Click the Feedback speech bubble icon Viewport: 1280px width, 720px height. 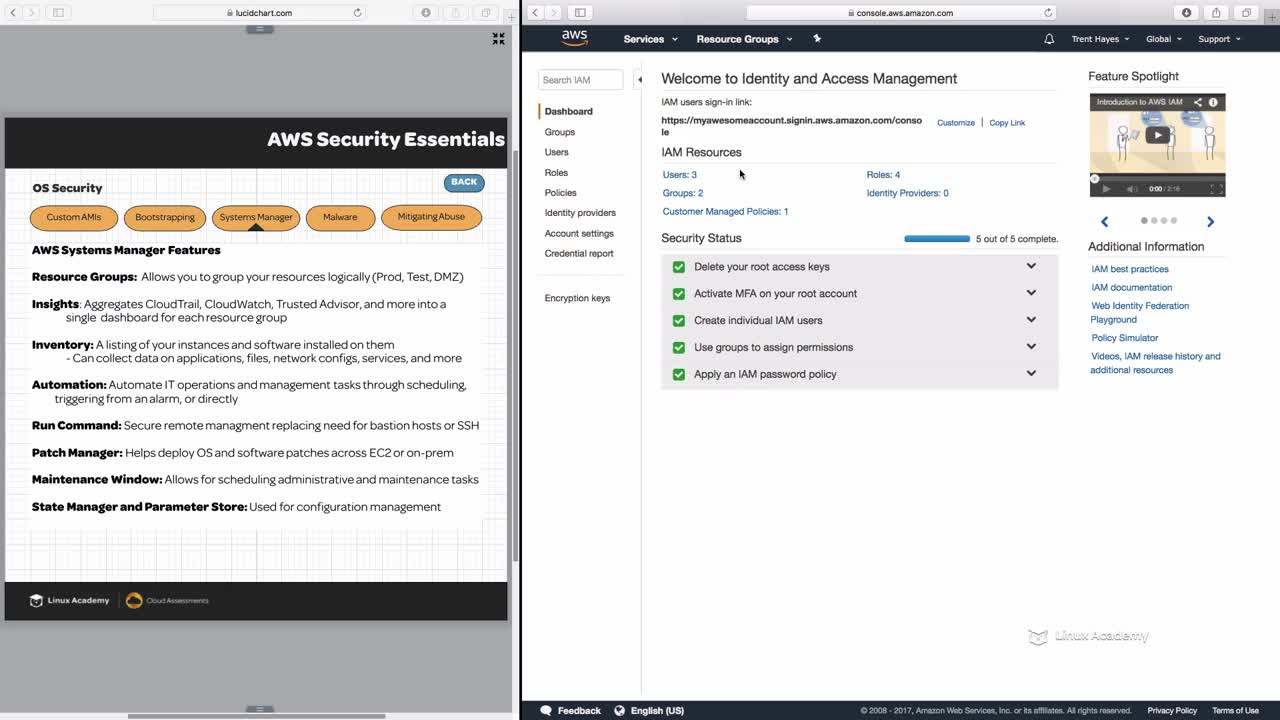coord(546,711)
